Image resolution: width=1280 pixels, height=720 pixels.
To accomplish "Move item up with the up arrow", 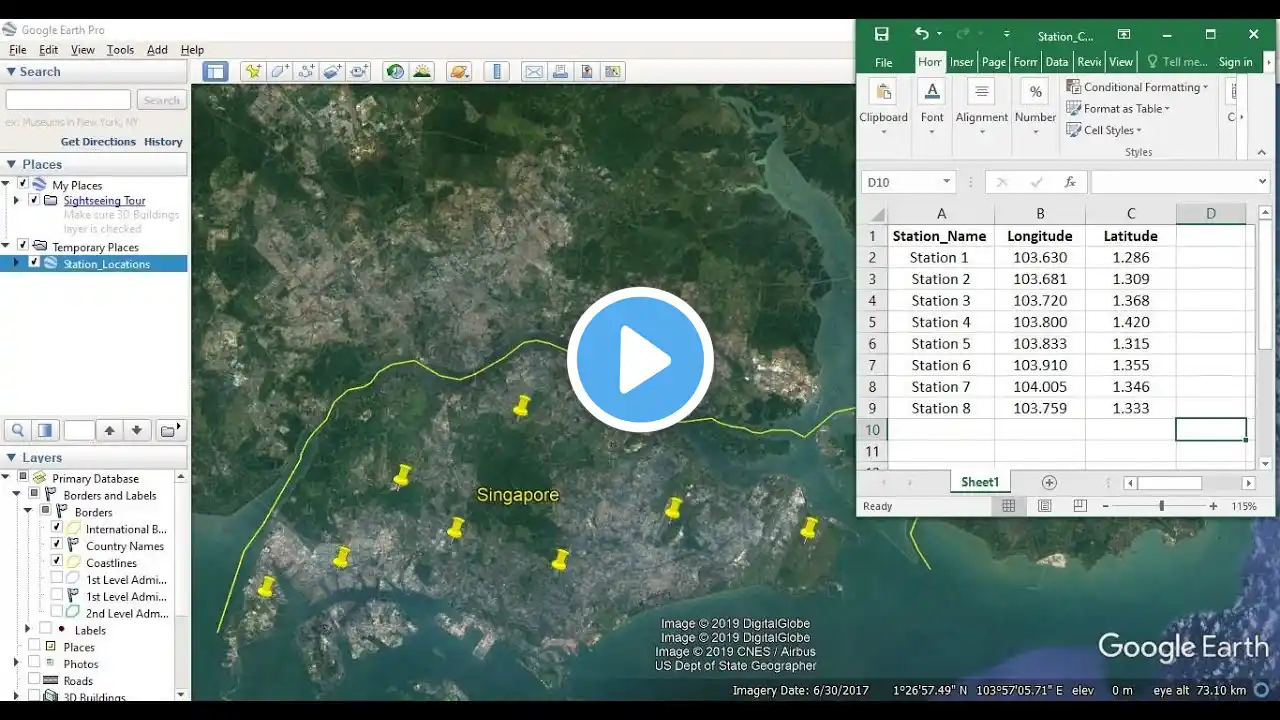I will [x=110, y=430].
